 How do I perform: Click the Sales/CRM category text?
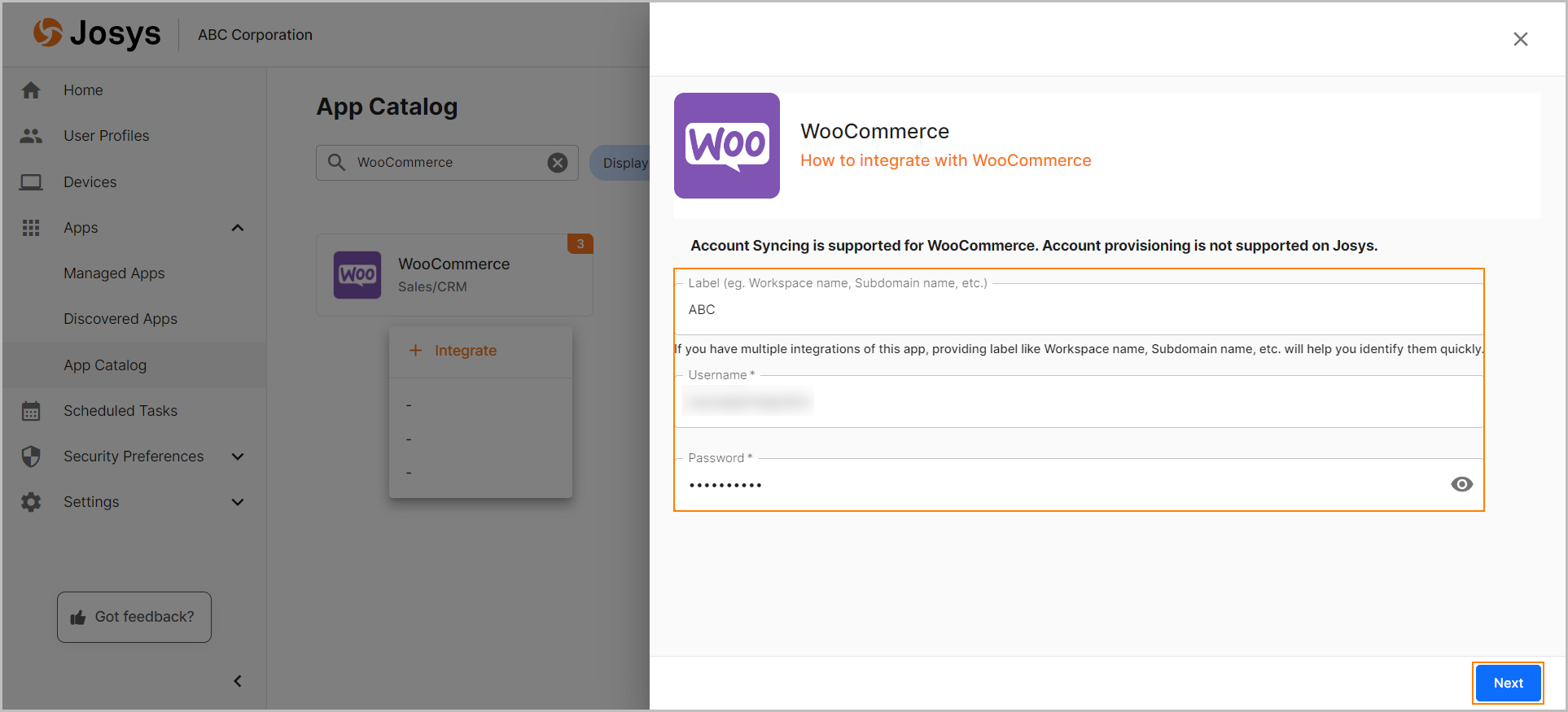(x=432, y=286)
